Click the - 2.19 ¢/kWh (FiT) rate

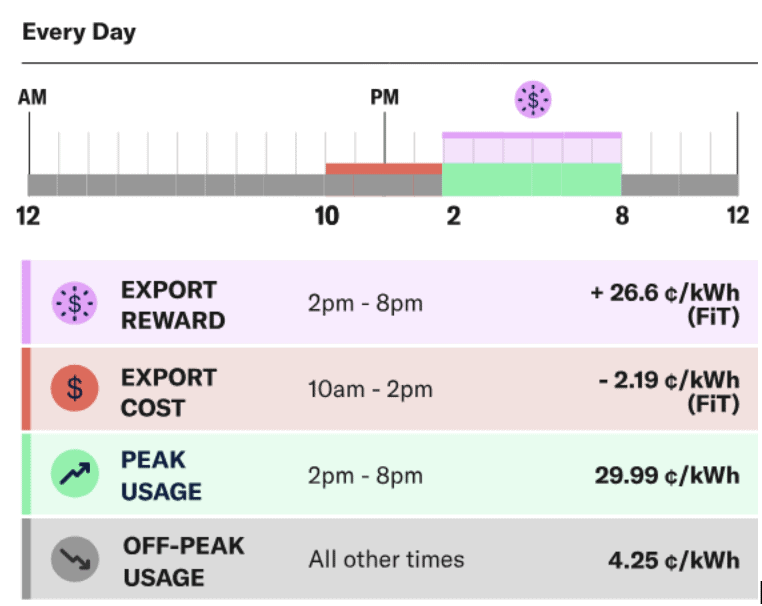pyautogui.click(x=669, y=392)
